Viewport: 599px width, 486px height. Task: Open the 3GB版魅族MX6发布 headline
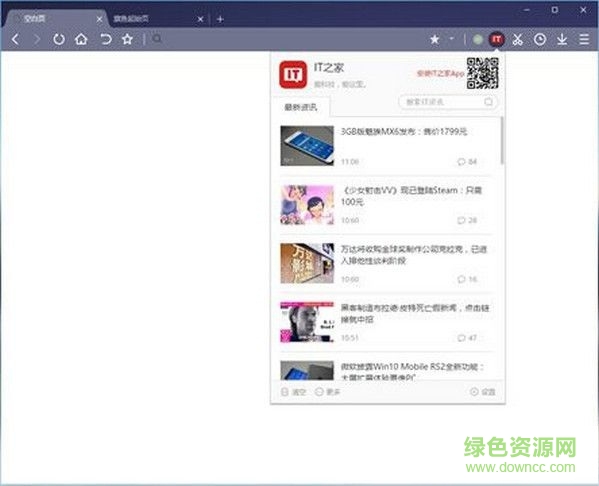click(404, 132)
